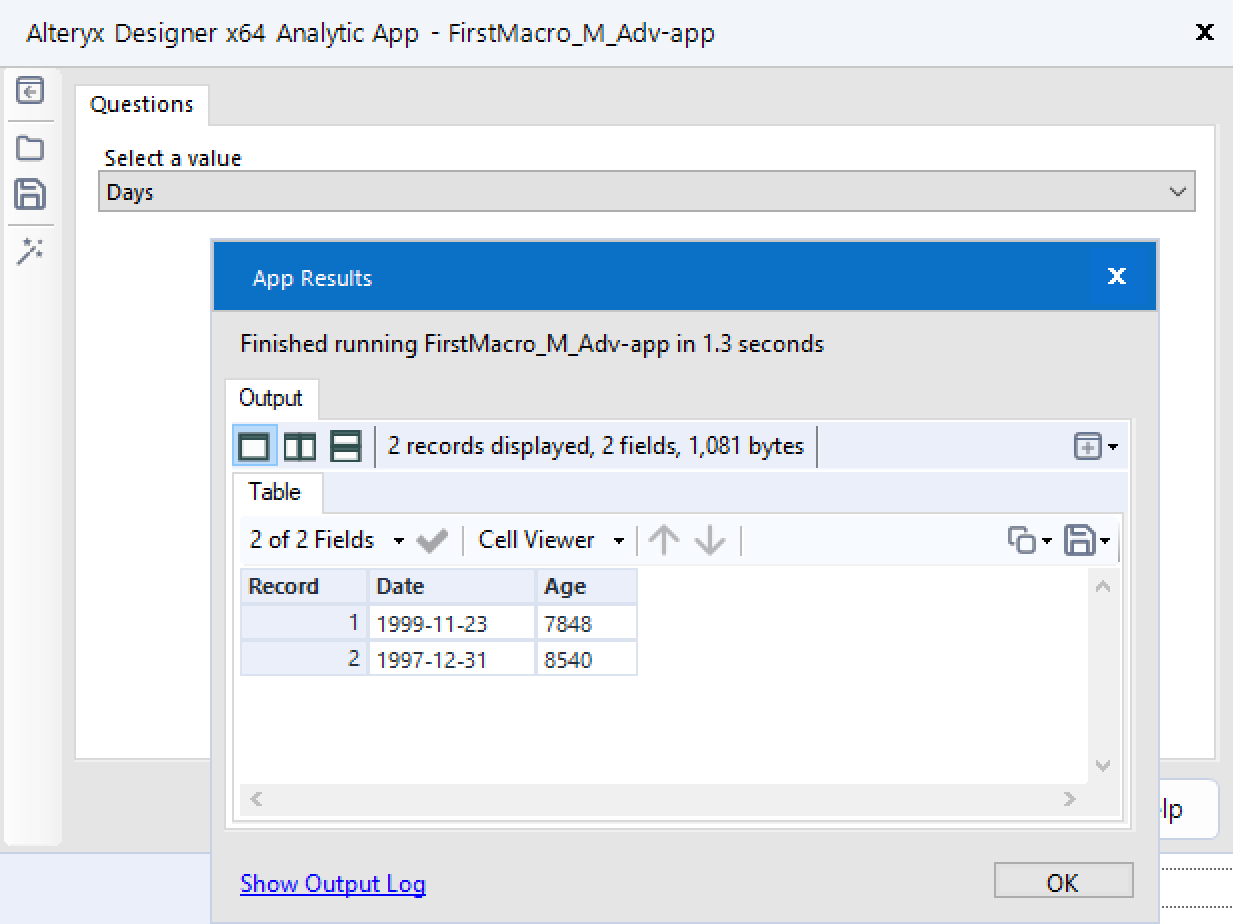Toggle side-by-side split view layout

(299, 446)
